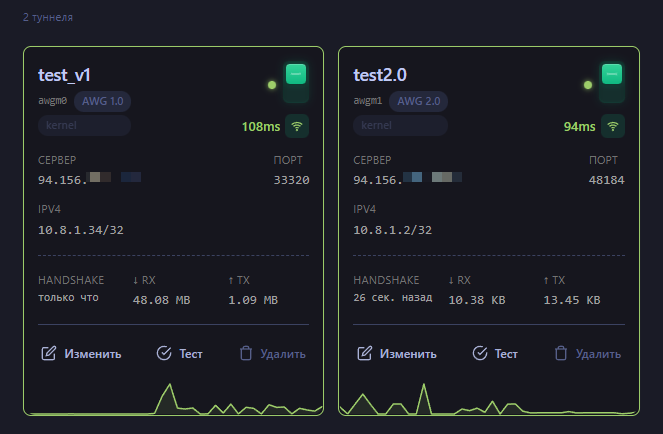The image size is (663, 434).
Task: Click the IPv4 address 10.8.1.2/32
Action: (393, 230)
